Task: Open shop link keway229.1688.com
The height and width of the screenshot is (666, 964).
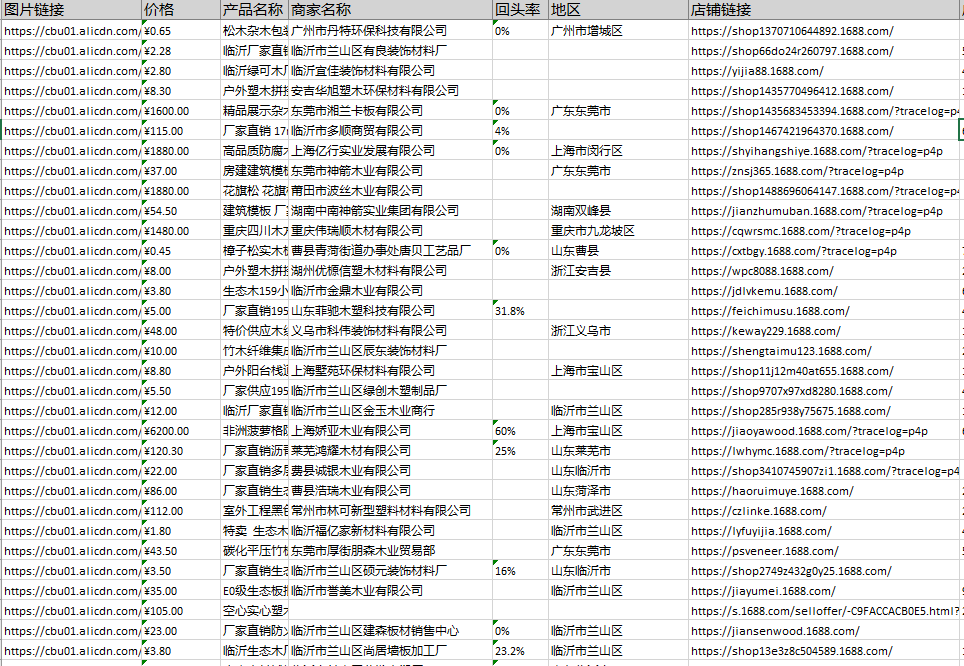Action: [766, 331]
